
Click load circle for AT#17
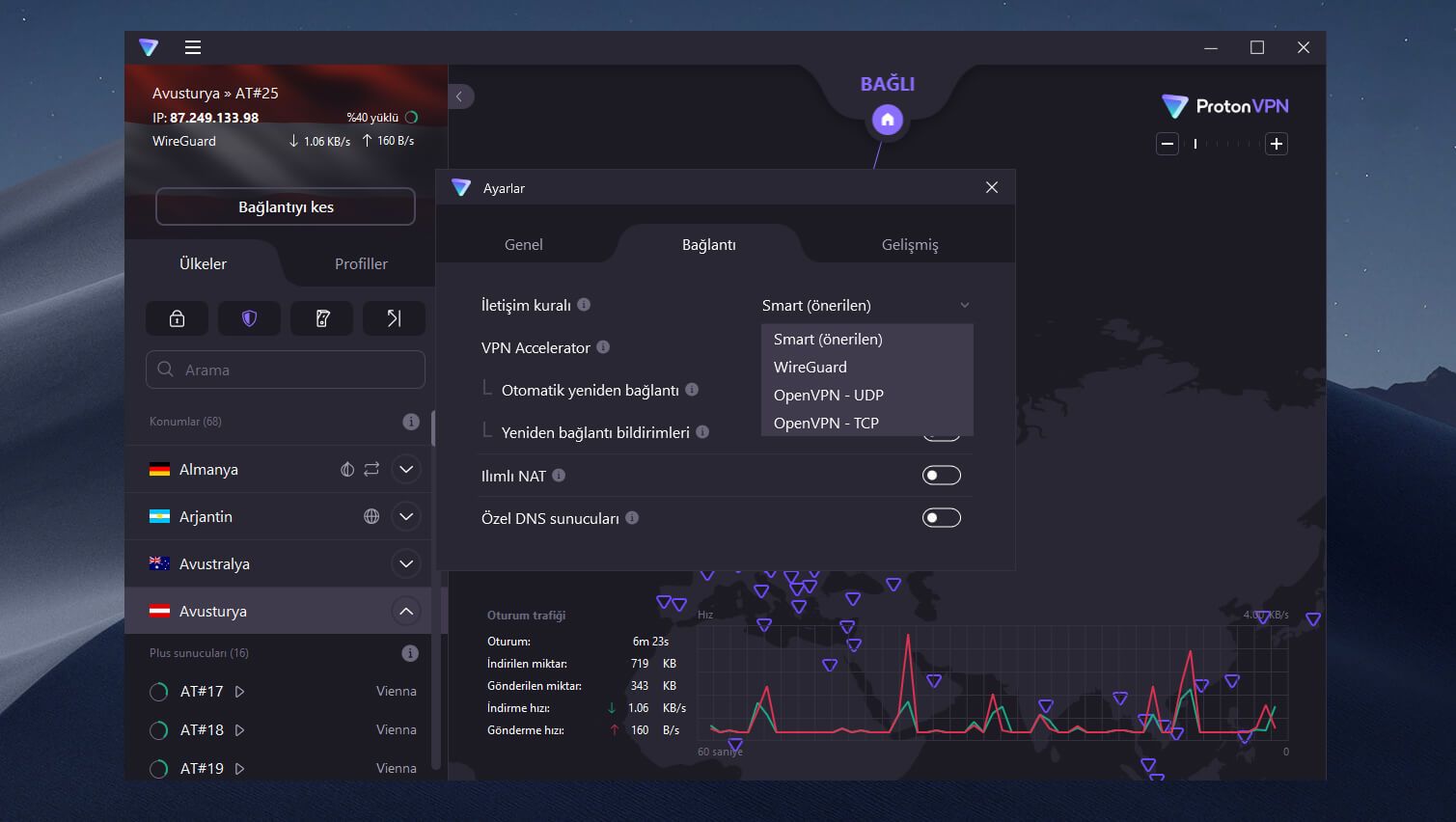click(159, 692)
